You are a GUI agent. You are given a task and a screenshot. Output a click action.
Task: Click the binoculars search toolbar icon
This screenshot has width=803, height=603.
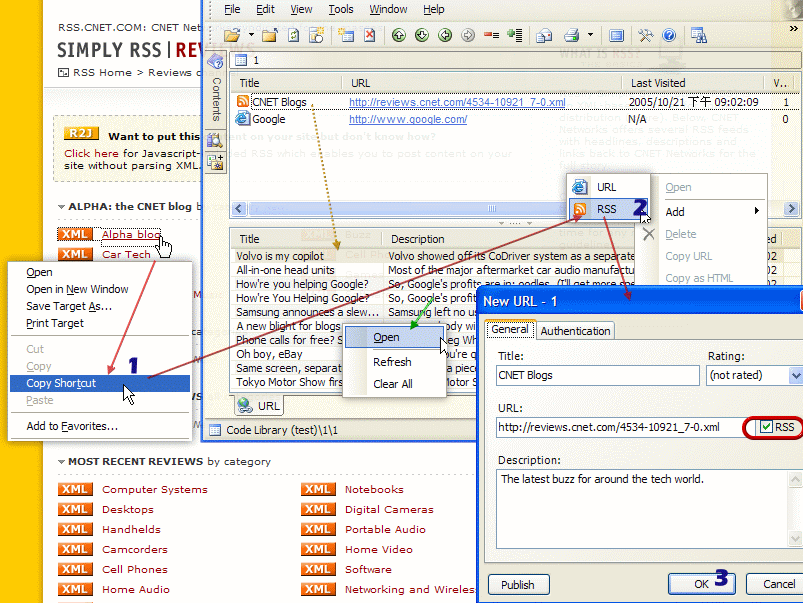pyautogui.click(x=699, y=35)
